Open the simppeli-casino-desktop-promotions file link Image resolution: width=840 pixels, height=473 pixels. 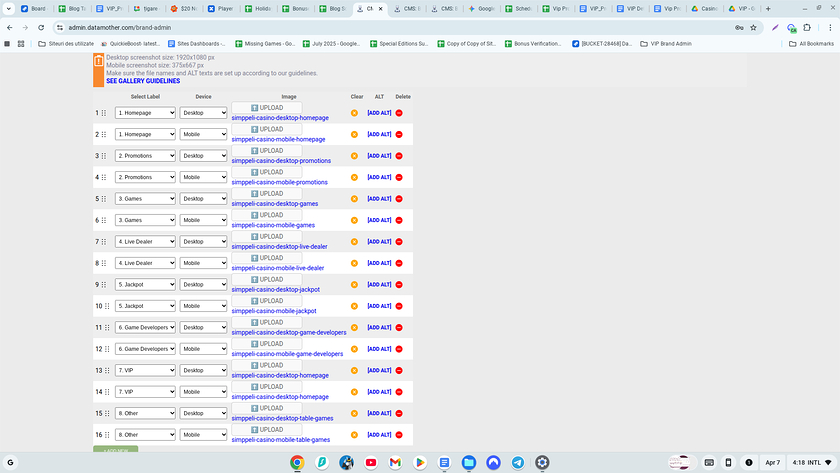coord(281,161)
